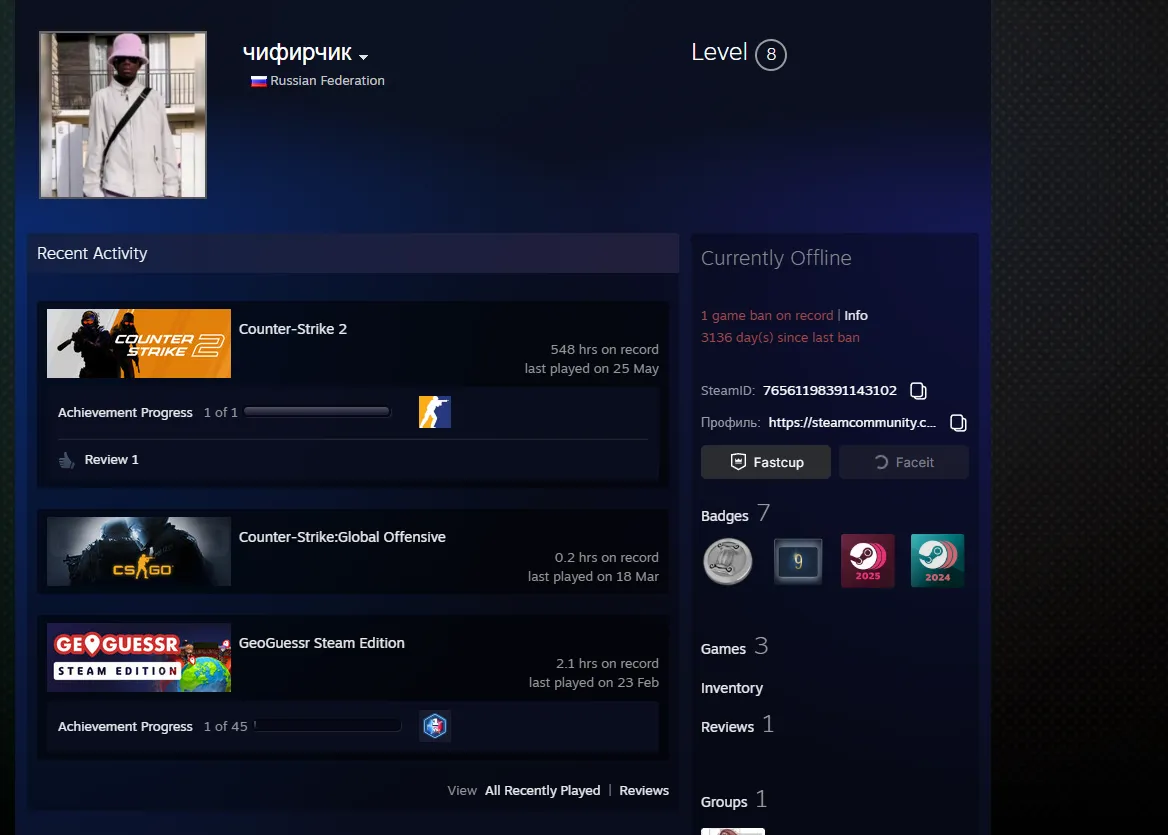
Task: Expand the profile name dropdown arrow
Action: pos(364,57)
